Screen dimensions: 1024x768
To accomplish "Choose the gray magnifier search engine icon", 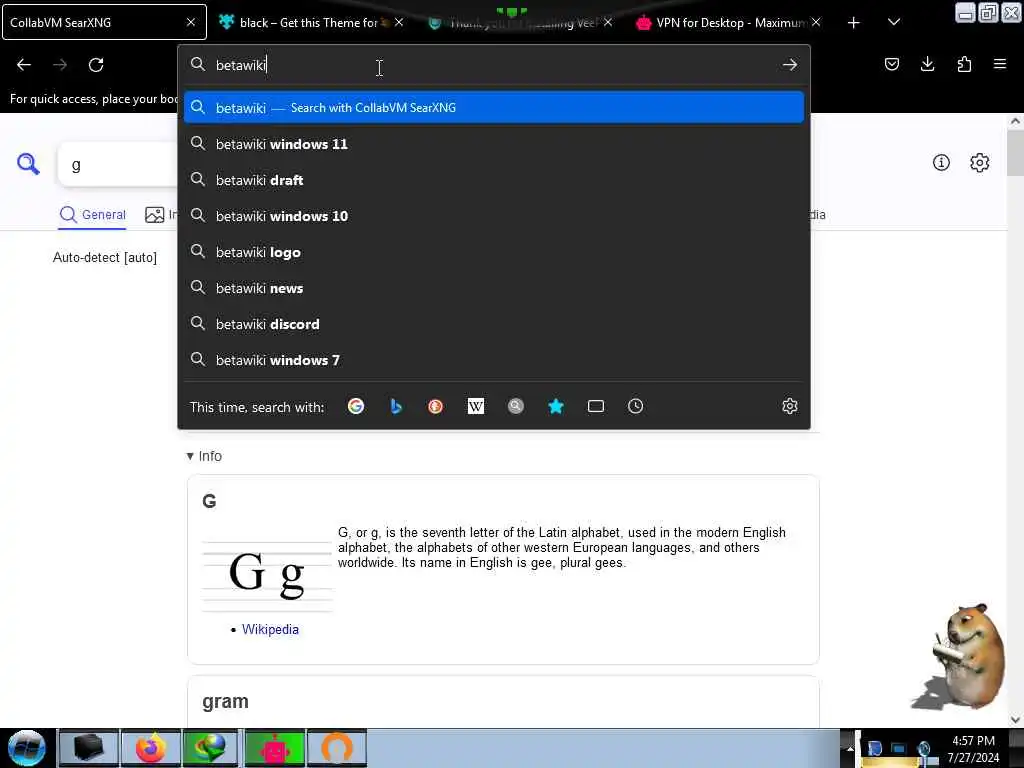I will (516, 406).
